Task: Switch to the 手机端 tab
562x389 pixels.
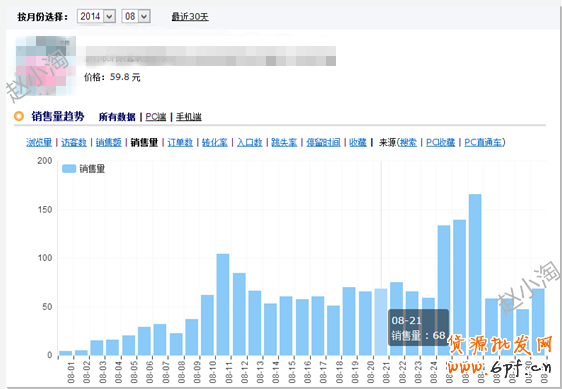Action: [189, 117]
